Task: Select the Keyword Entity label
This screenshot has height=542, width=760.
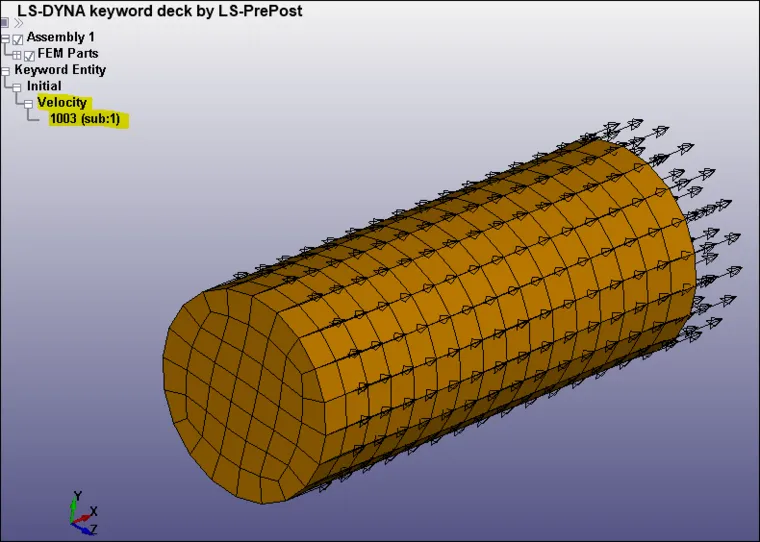Action: (x=60, y=70)
